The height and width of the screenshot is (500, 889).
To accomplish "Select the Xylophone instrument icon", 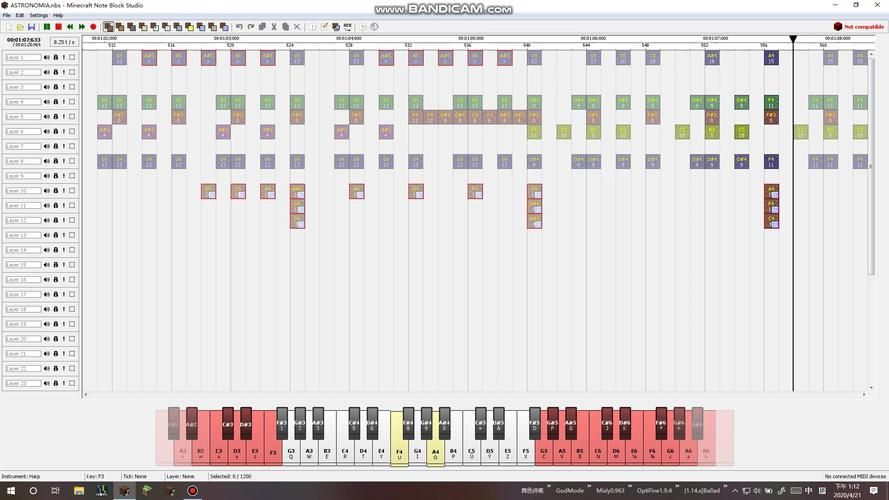I will coord(213,27).
